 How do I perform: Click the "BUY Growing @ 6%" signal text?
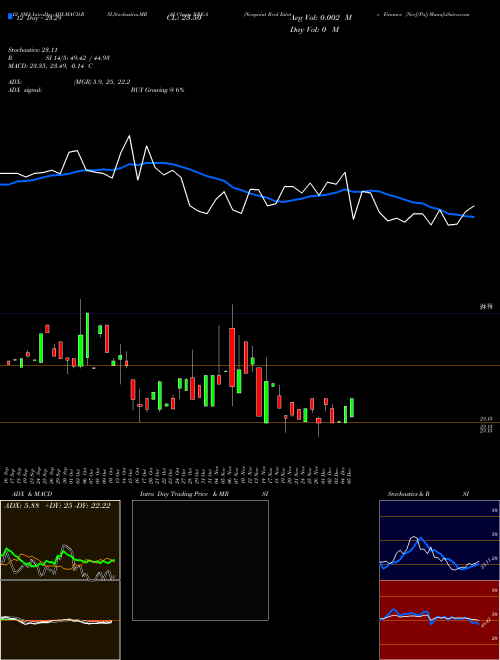[157, 90]
